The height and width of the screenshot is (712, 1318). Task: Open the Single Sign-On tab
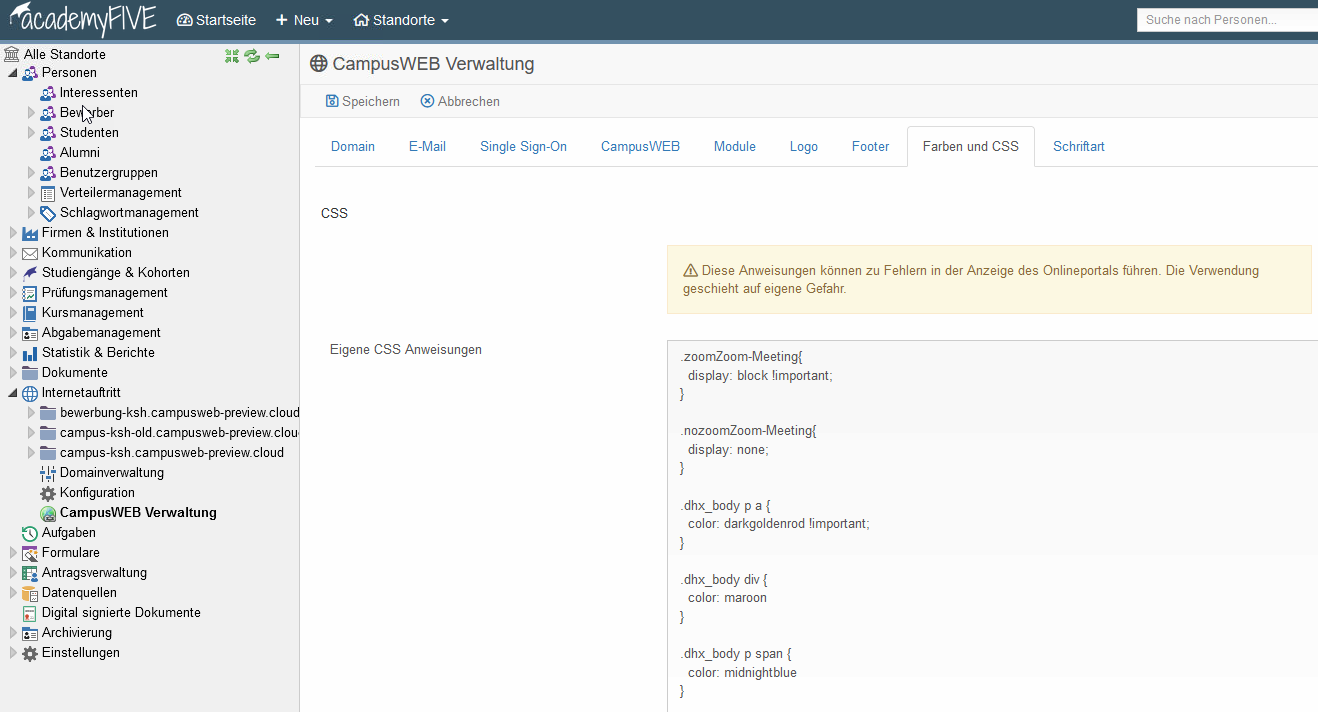point(523,146)
